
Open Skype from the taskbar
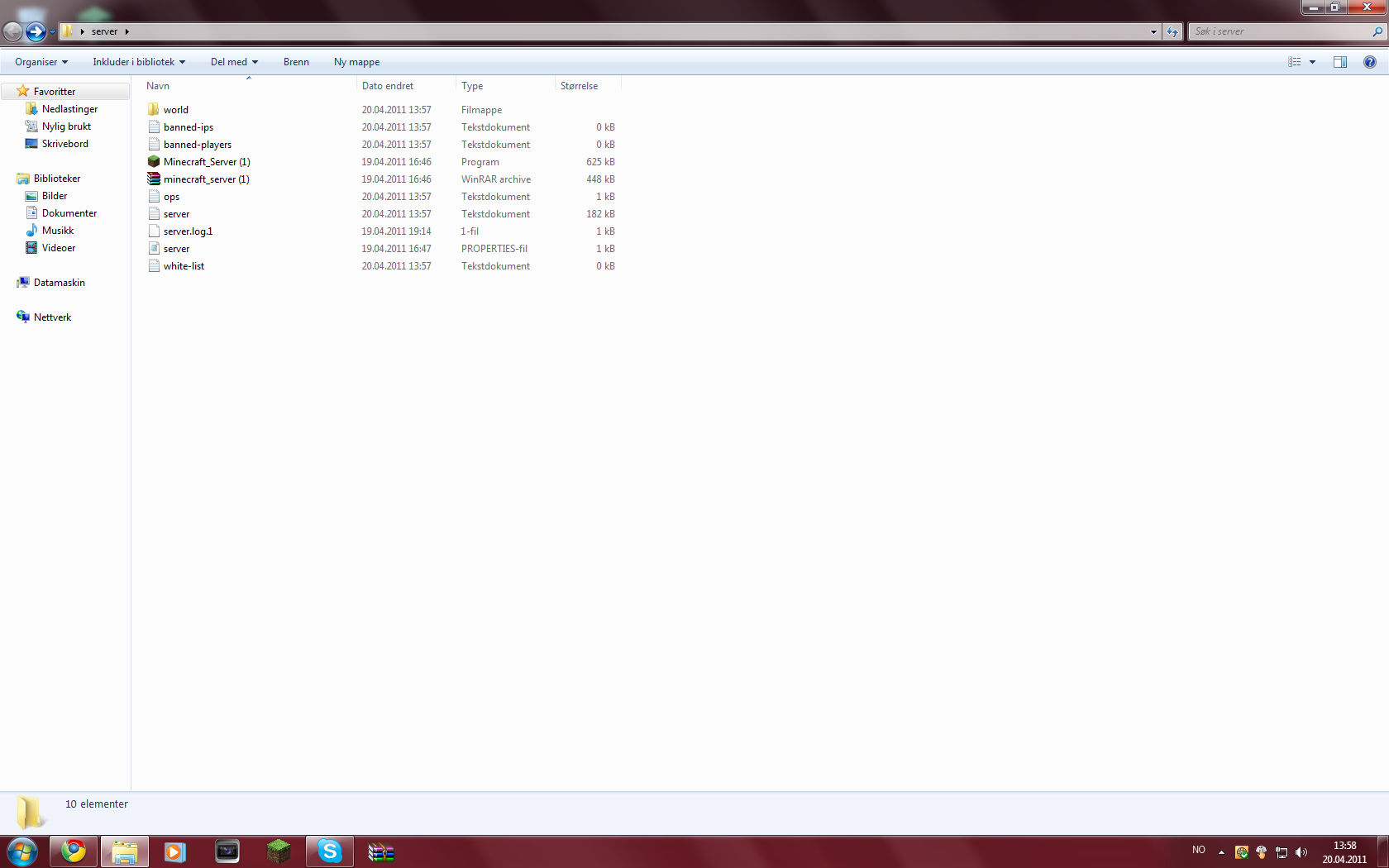click(330, 851)
